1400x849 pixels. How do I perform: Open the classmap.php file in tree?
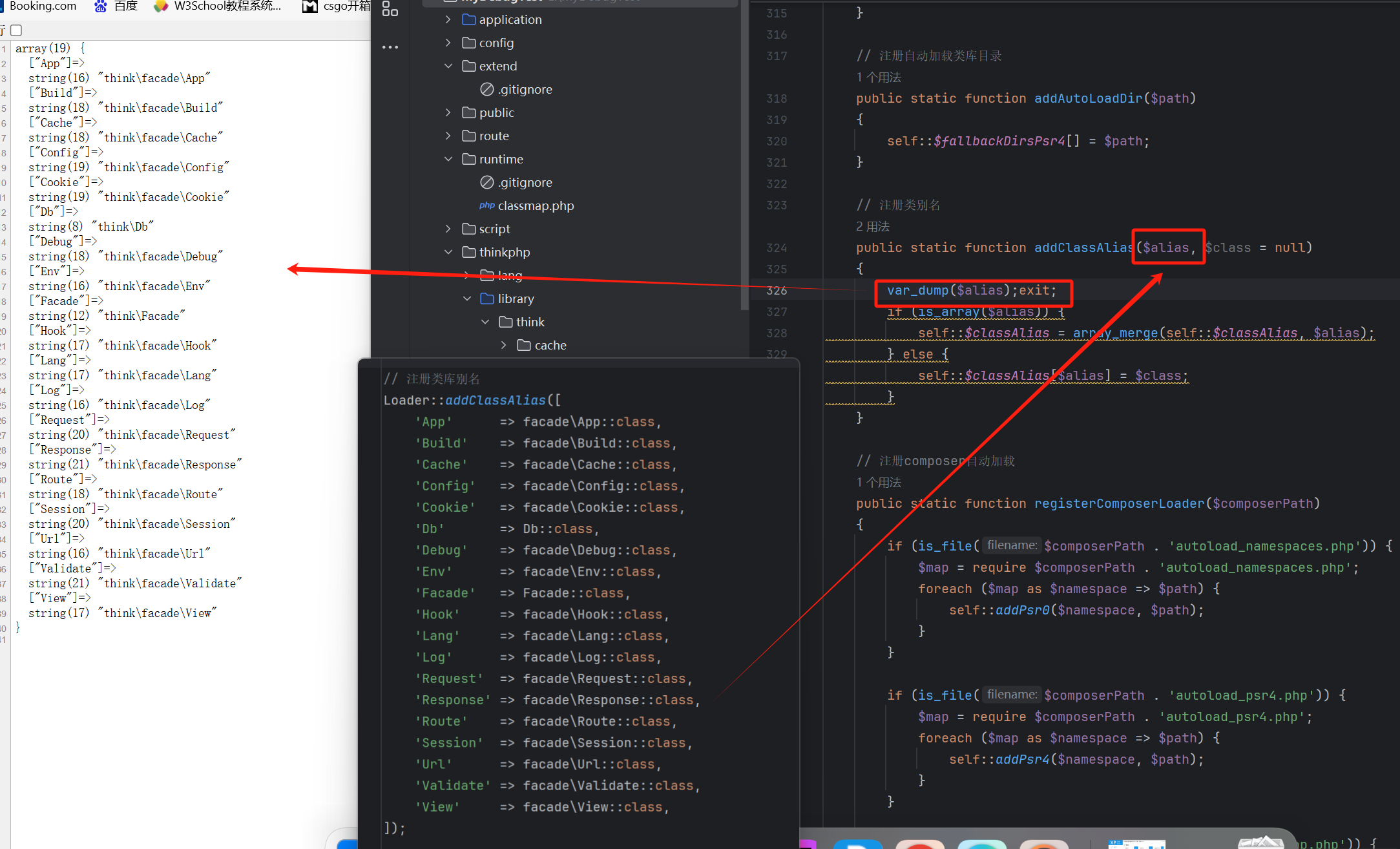pyautogui.click(x=535, y=205)
